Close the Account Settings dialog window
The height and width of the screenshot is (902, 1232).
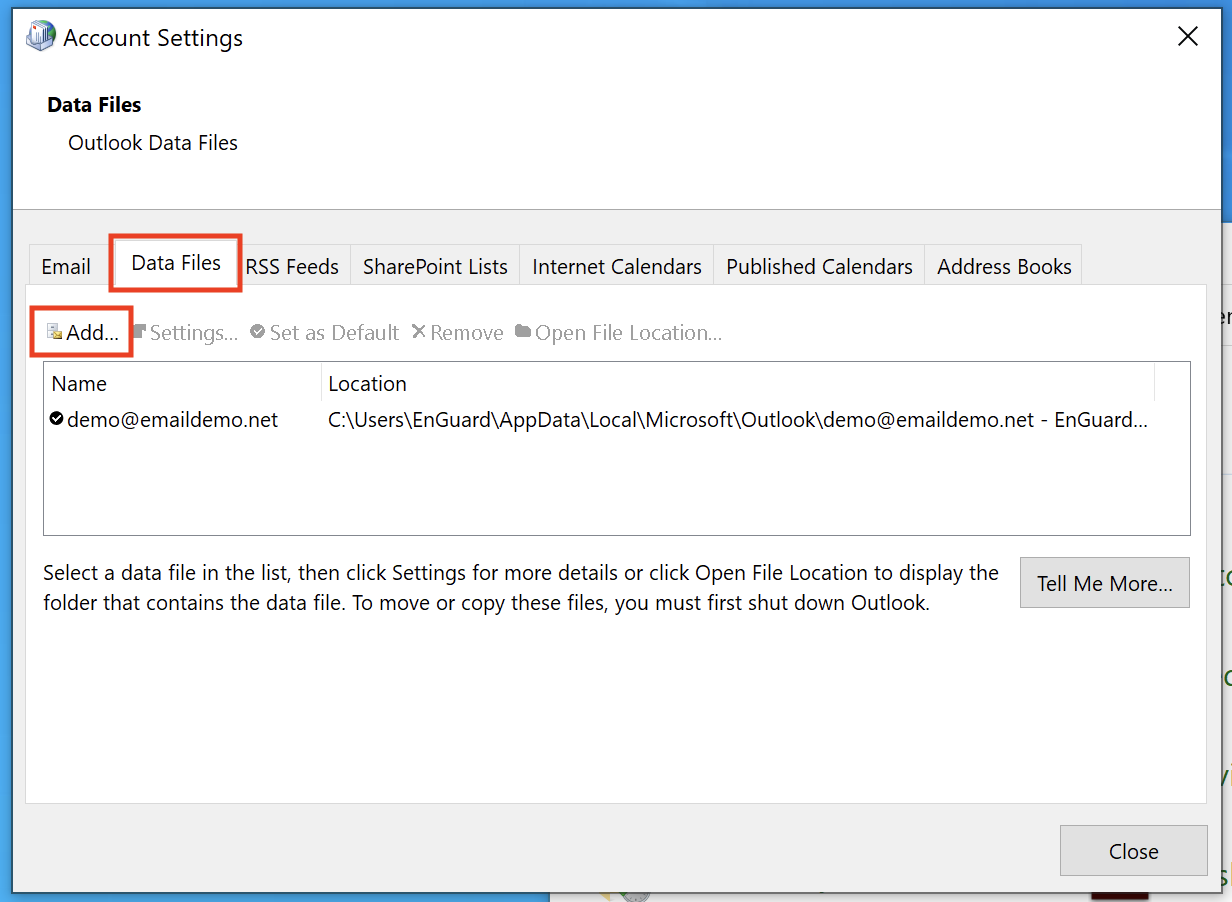(x=1187, y=37)
